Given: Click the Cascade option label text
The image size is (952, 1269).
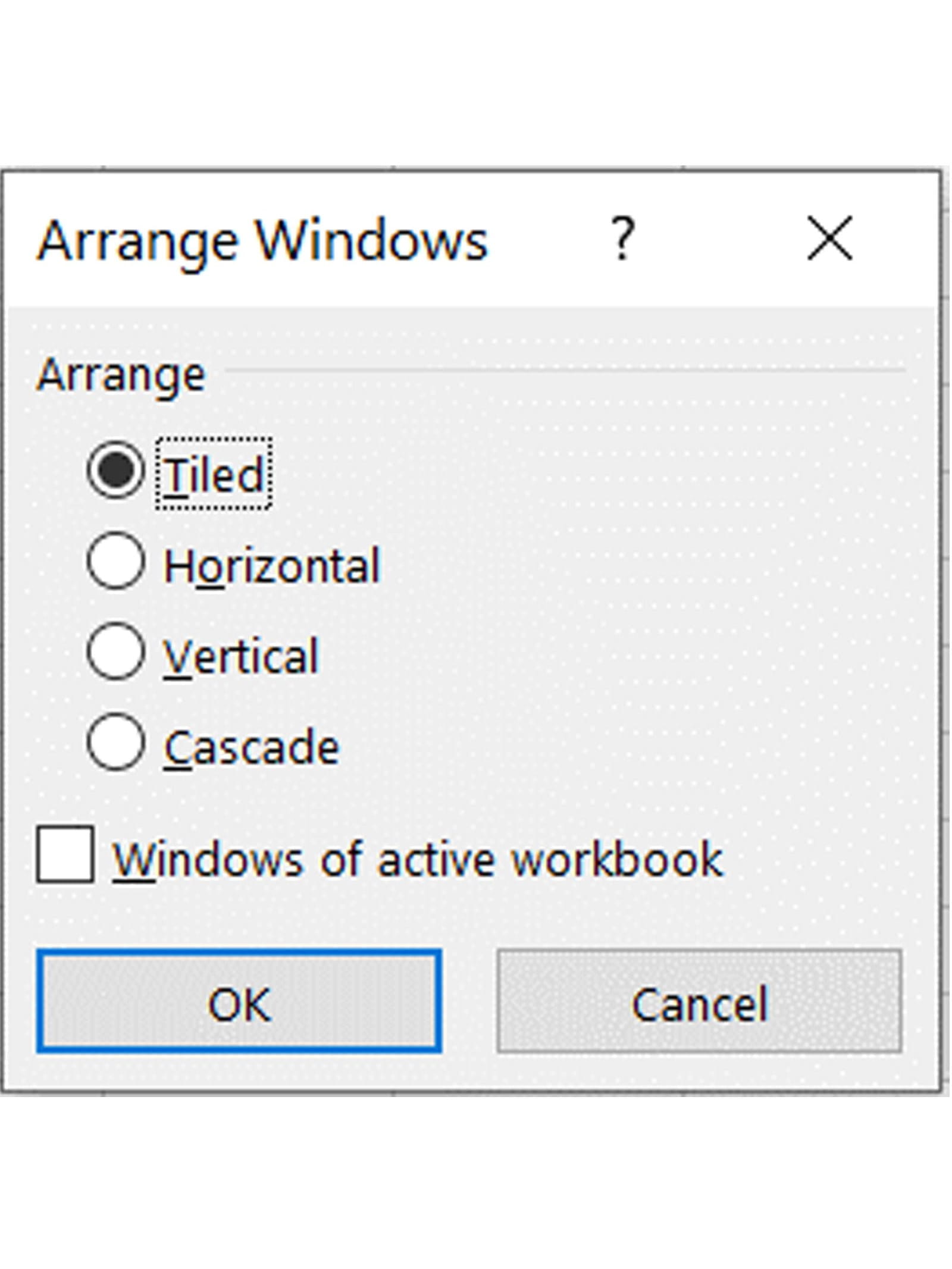Looking at the screenshot, I should tap(251, 747).
